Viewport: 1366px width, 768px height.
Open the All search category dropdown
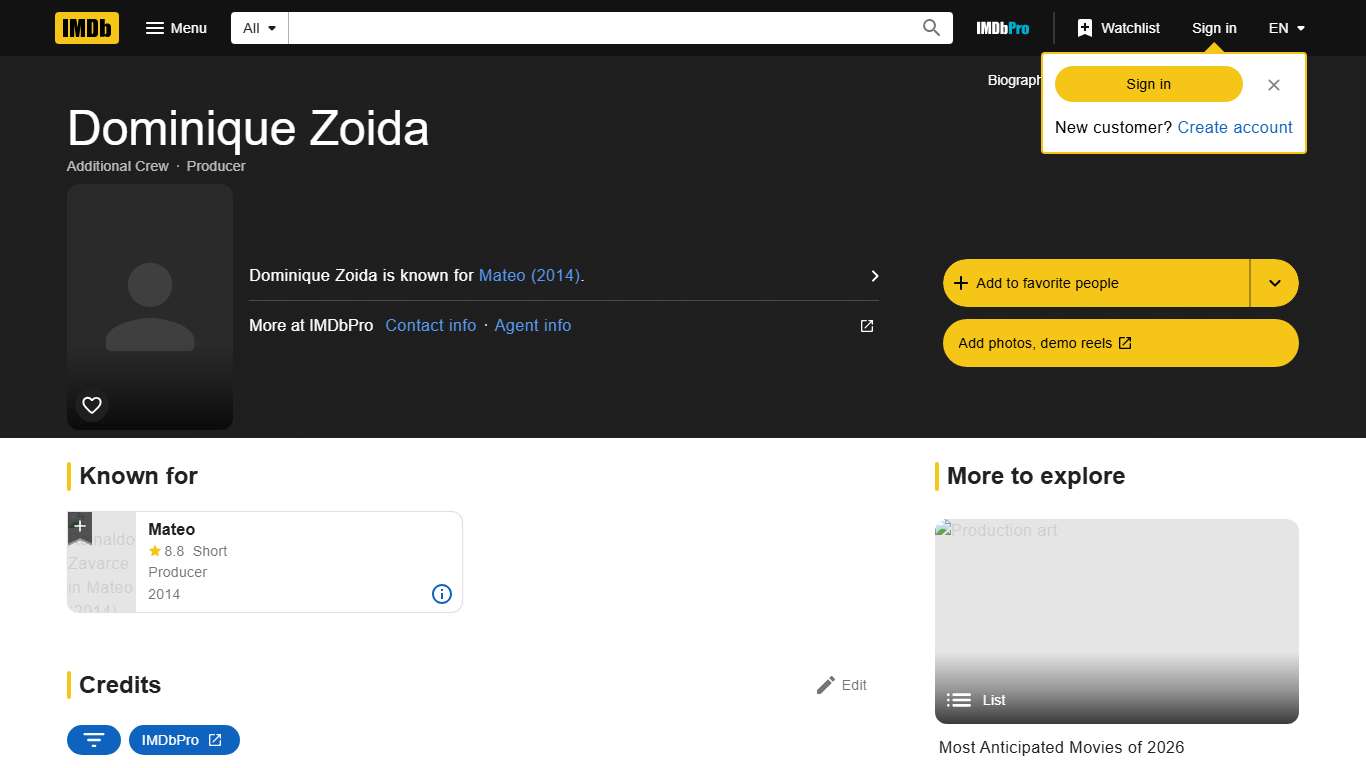coord(258,28)
